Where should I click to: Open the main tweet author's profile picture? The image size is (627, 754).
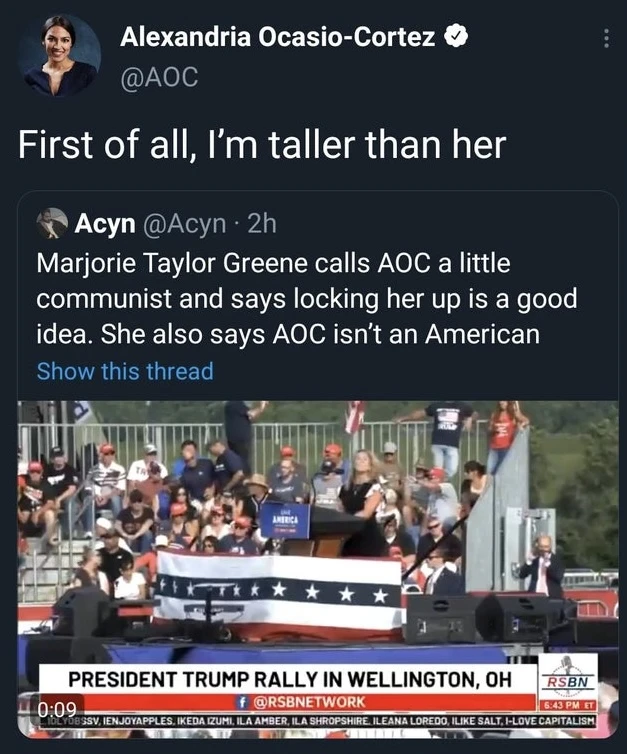click(x=60, y=56)
